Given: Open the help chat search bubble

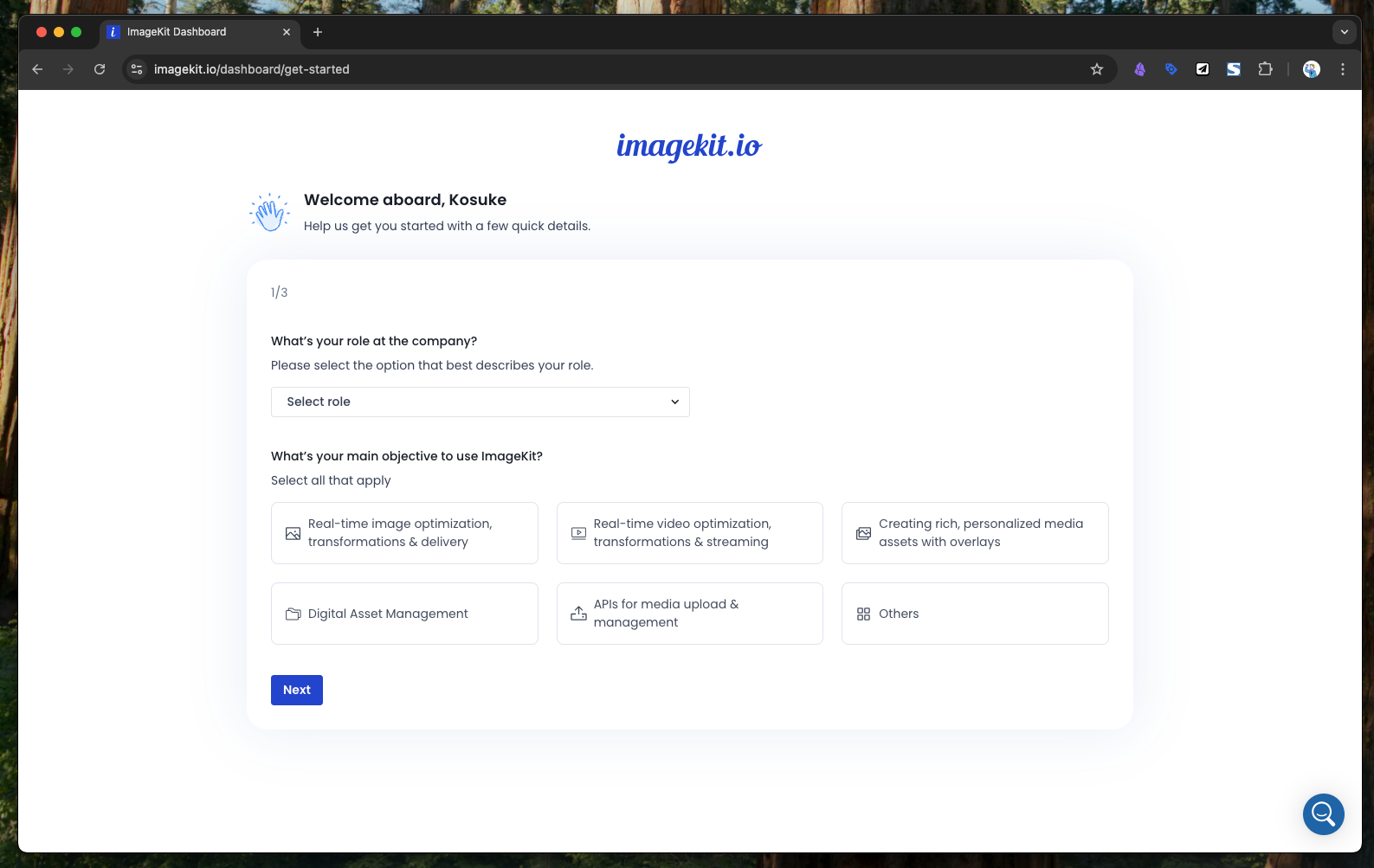Looking at the screenshot, I should coord(1323,813).
